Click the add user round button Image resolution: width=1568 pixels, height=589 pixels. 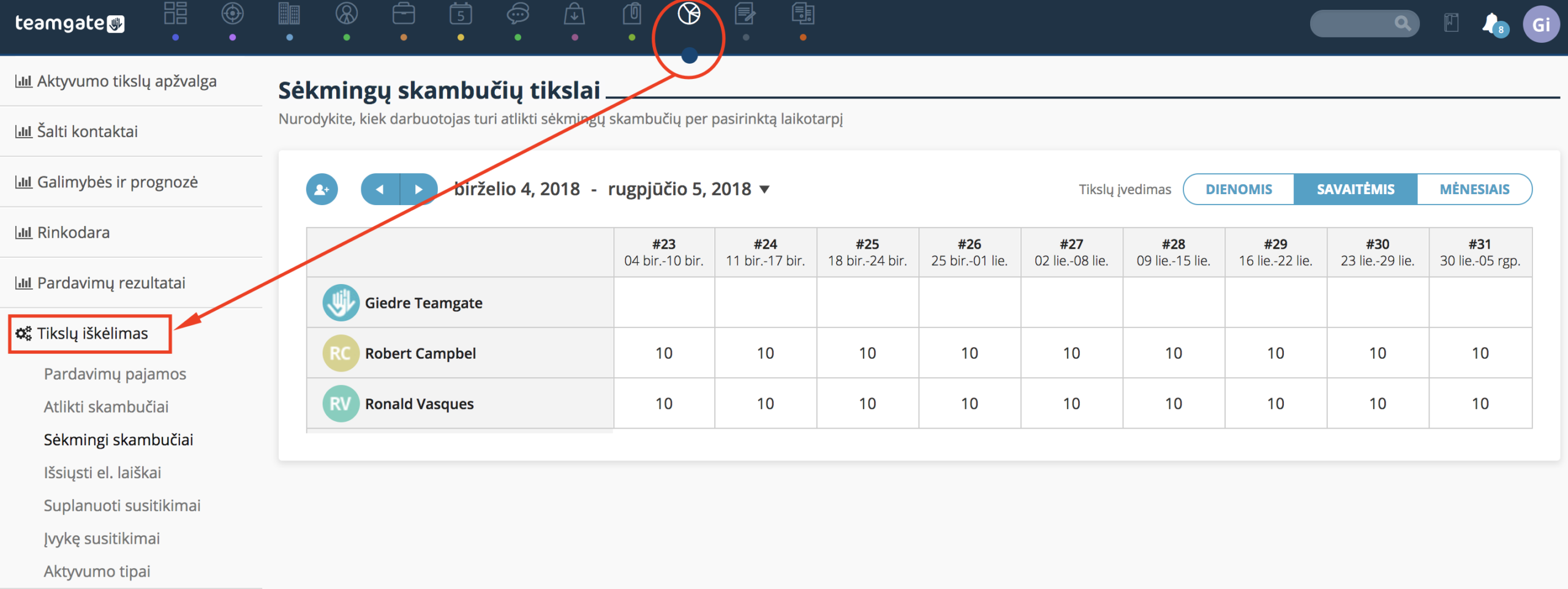[322, 189]
